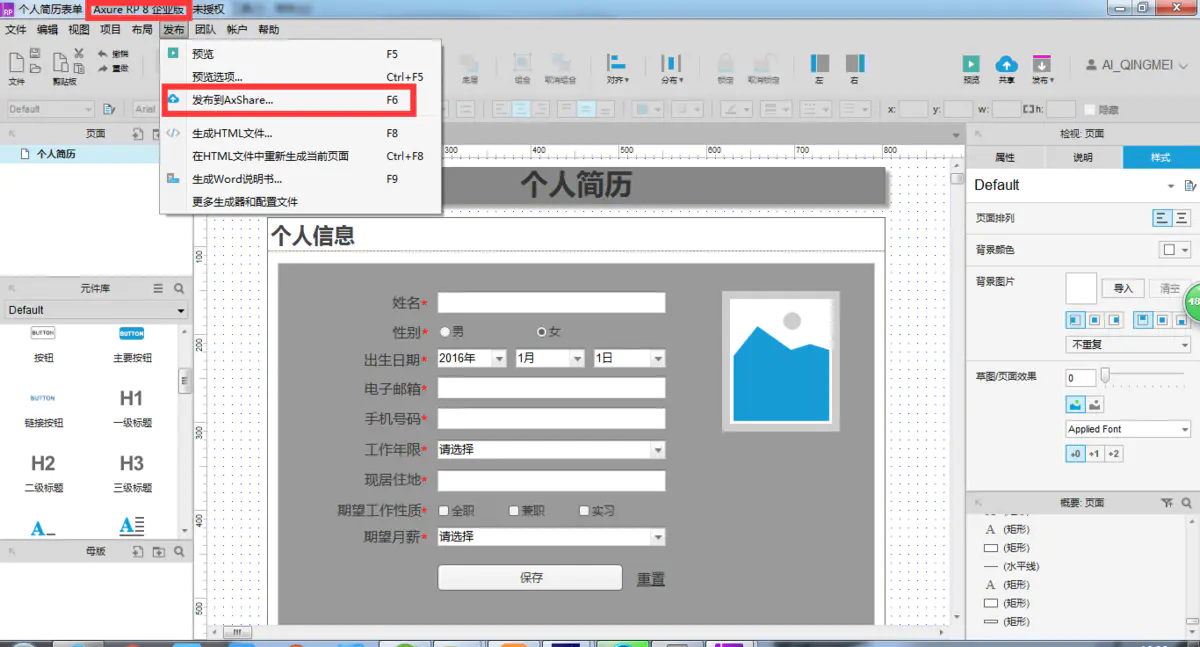Click the 导入 background image button

[x=1123, y=288]
